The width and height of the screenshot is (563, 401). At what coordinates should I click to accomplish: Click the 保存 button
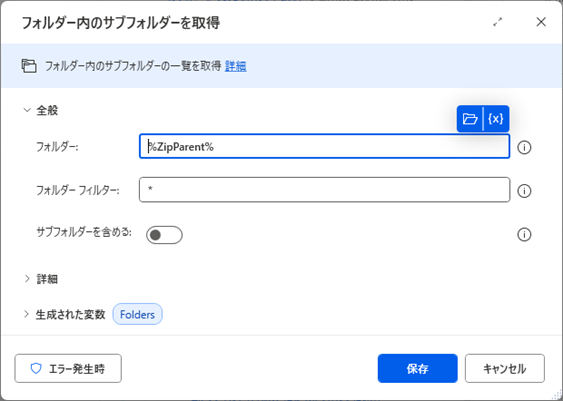click(x=418, y=368)
